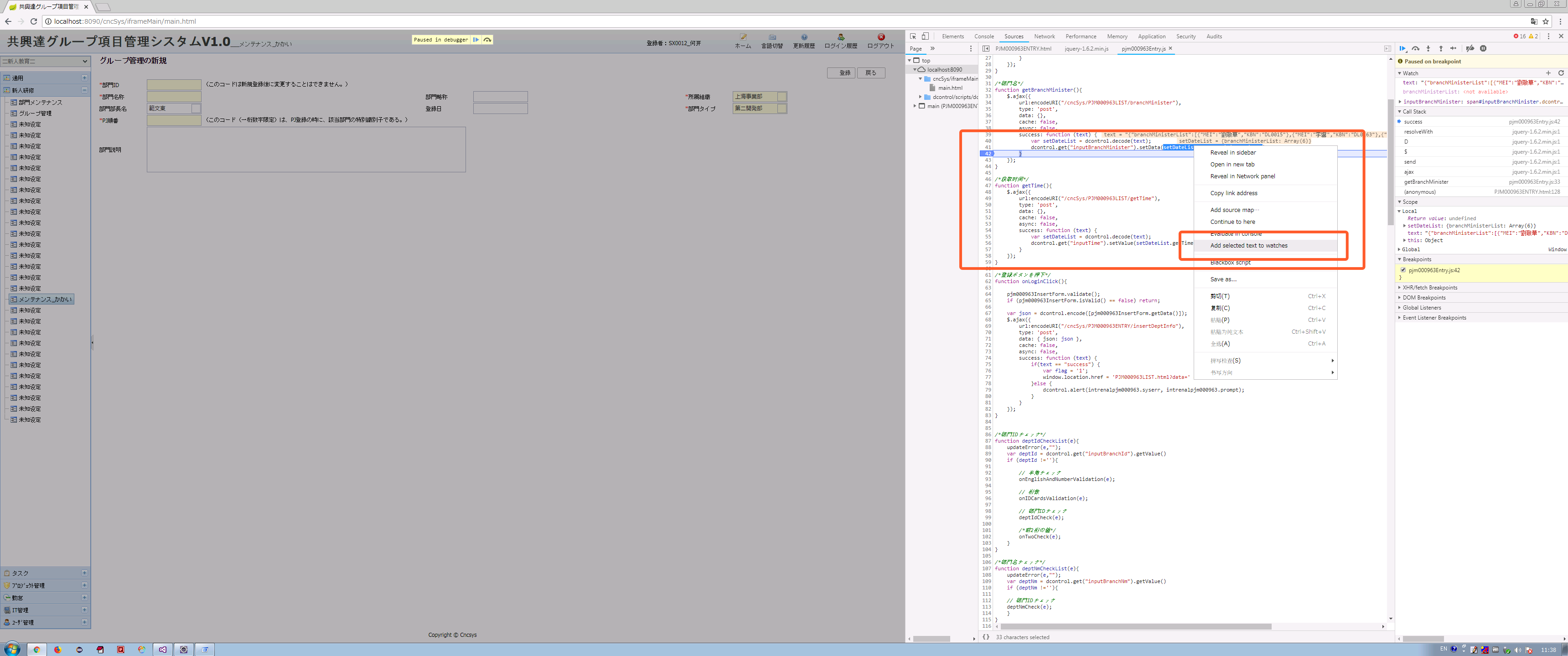Open Chrome from the taskbar
This screenshot has width=1568, height=656.
(x=36, y=649)
